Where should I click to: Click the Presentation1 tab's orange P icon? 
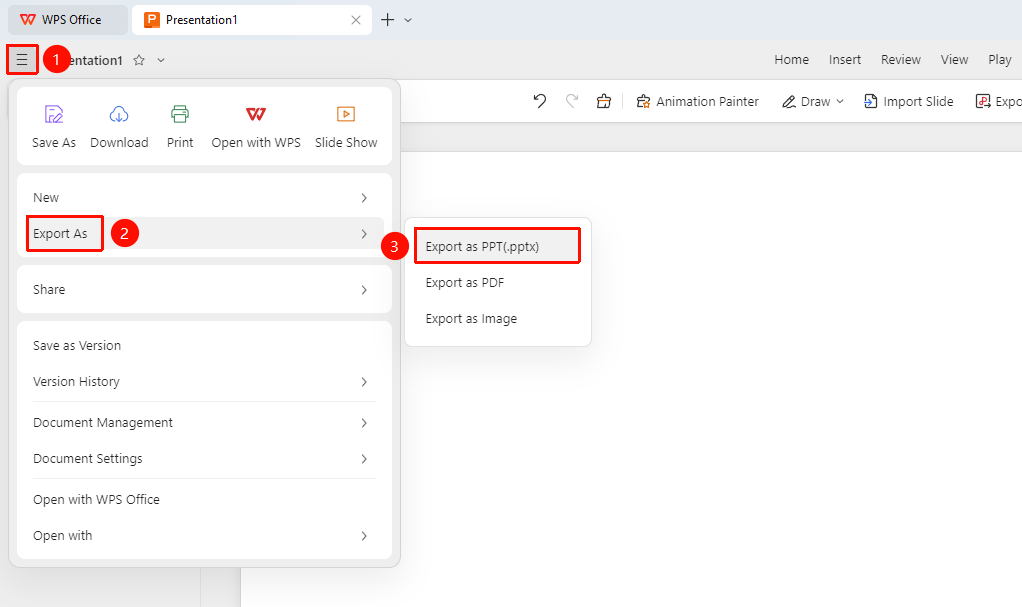[152, 20]
